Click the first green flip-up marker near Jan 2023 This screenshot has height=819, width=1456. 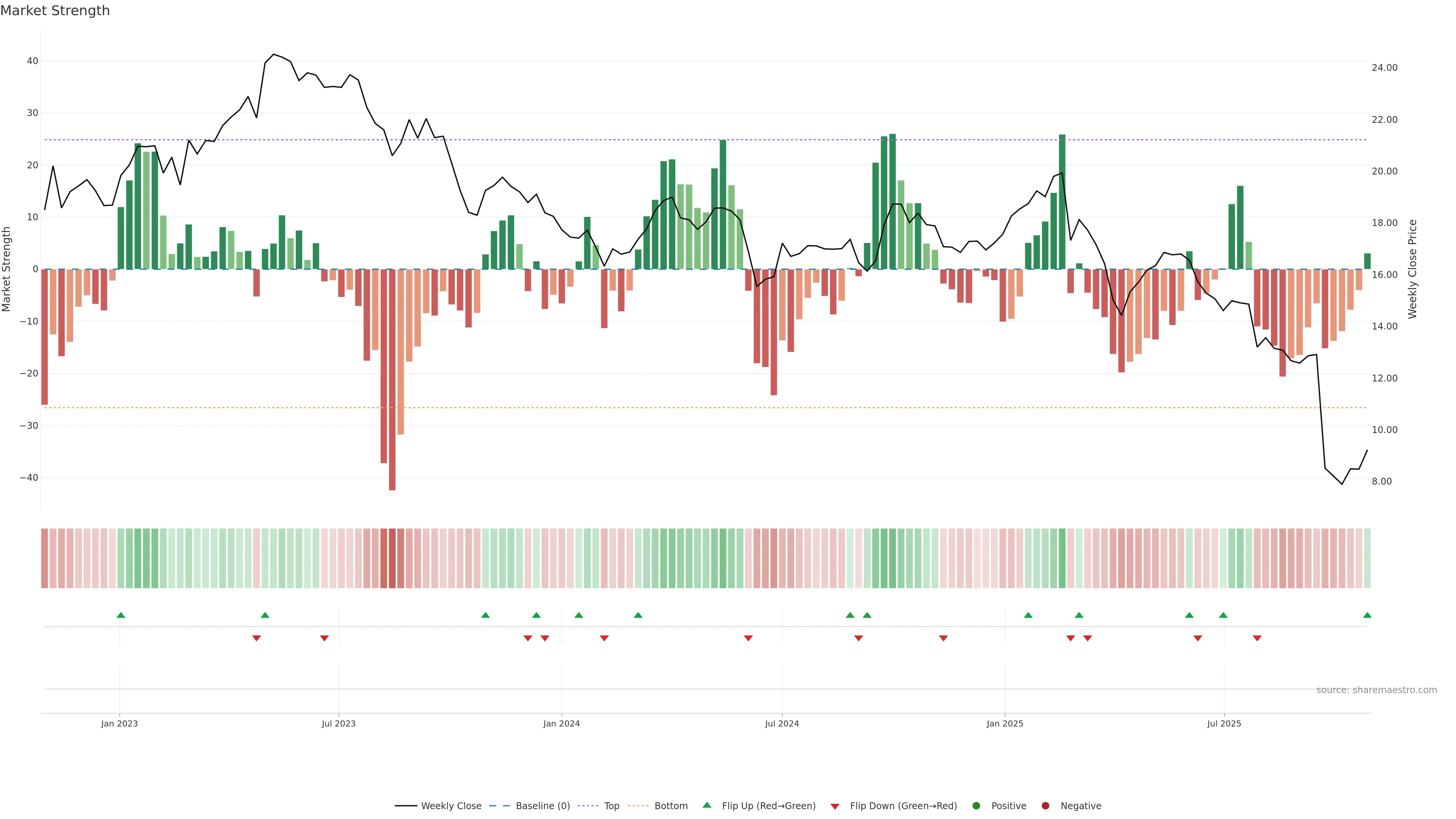coord(121,615)
